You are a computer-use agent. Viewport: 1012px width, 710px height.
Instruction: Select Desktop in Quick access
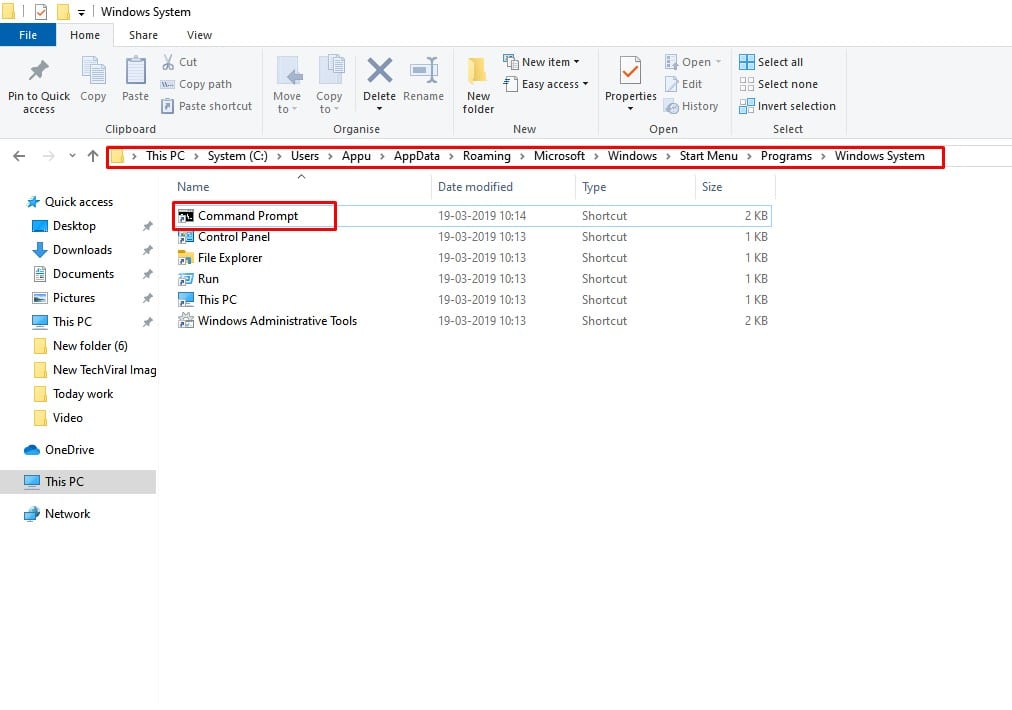coord(74,226)
